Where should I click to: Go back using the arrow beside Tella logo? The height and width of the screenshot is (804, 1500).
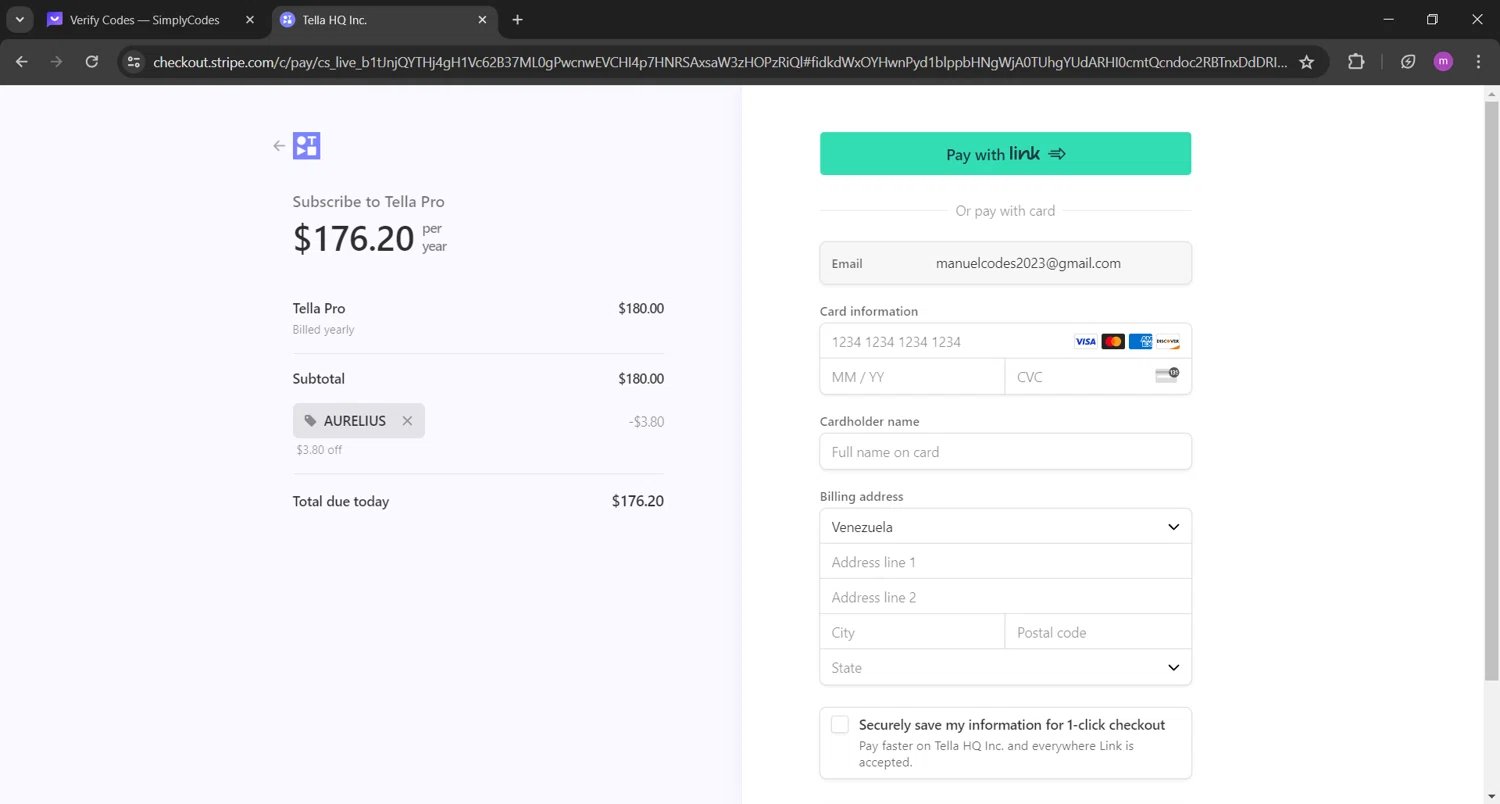279,146
